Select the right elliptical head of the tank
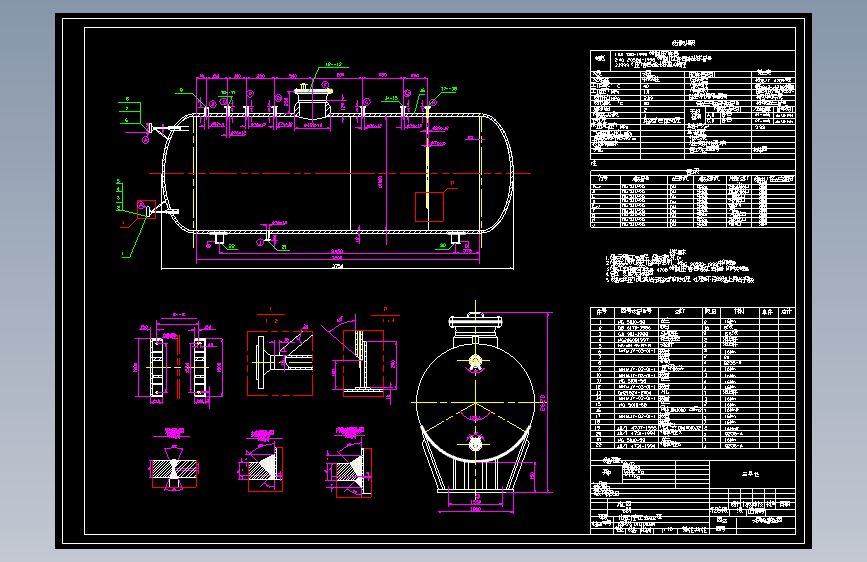Screen dimensions: 867x562 [498, 173]
